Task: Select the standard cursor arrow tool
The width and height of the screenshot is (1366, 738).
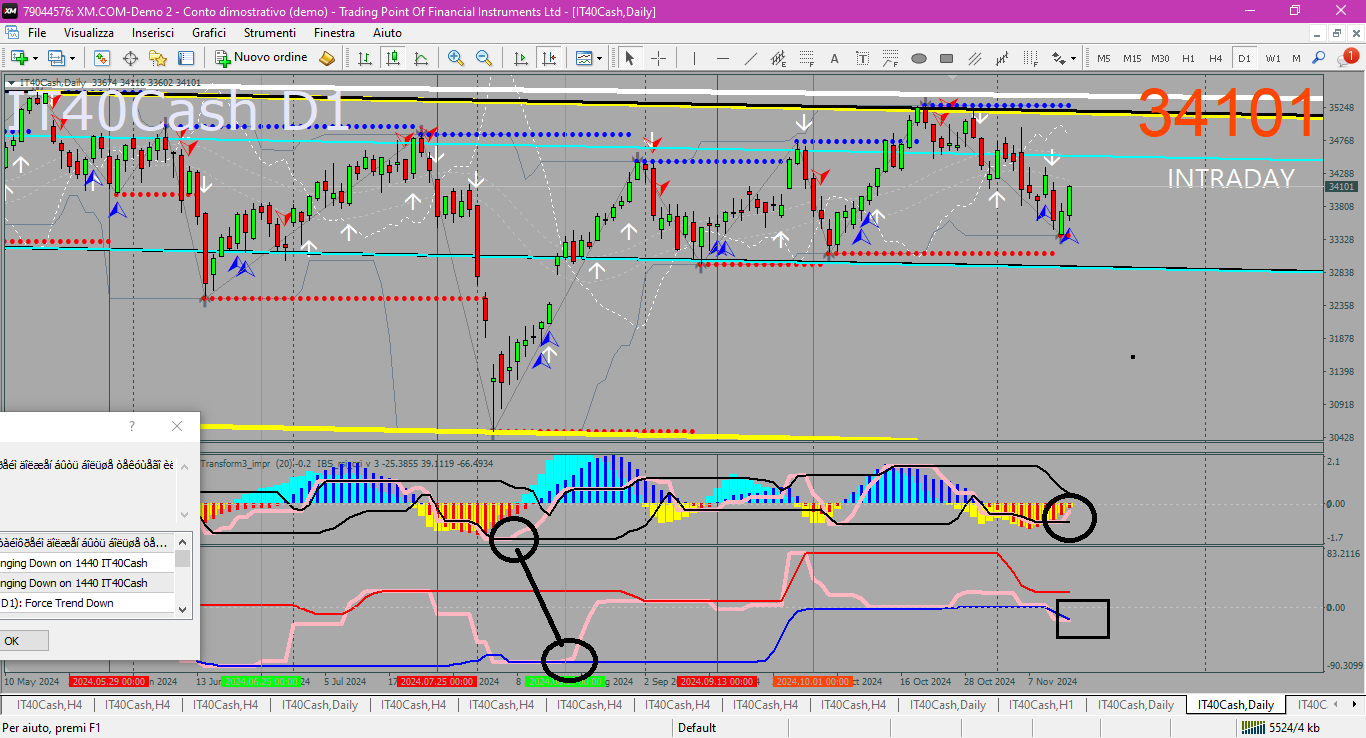Action: (630, 58)
